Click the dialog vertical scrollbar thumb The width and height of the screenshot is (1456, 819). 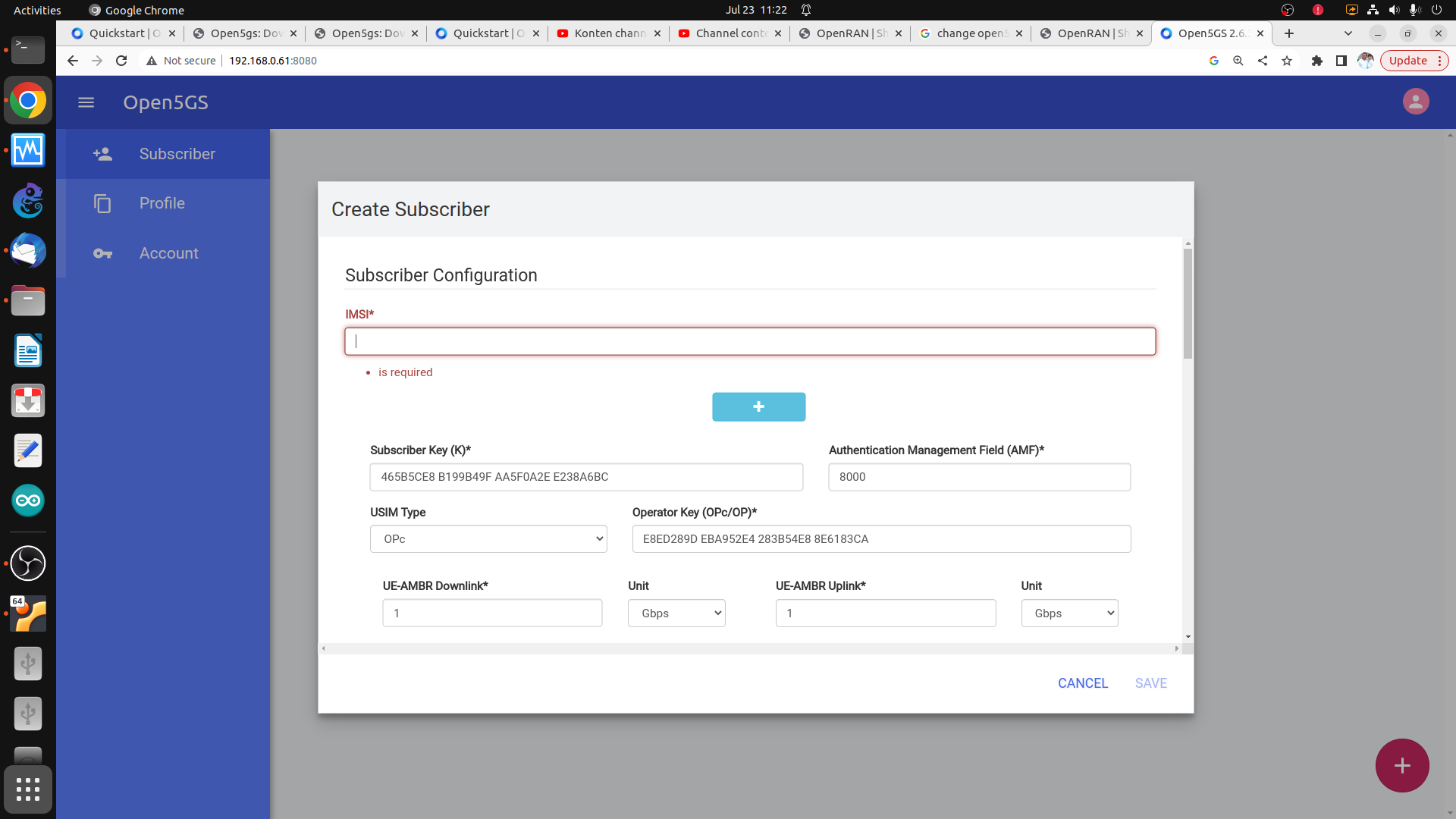(1188, 303)
